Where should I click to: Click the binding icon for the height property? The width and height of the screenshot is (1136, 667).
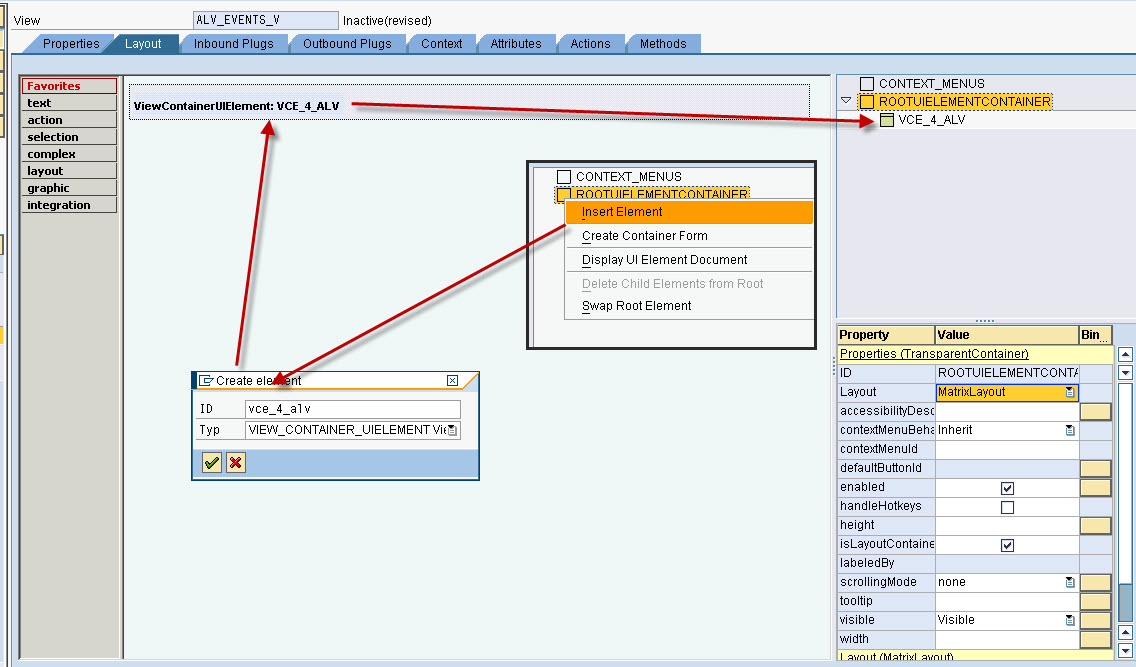tap(1095, 524)
